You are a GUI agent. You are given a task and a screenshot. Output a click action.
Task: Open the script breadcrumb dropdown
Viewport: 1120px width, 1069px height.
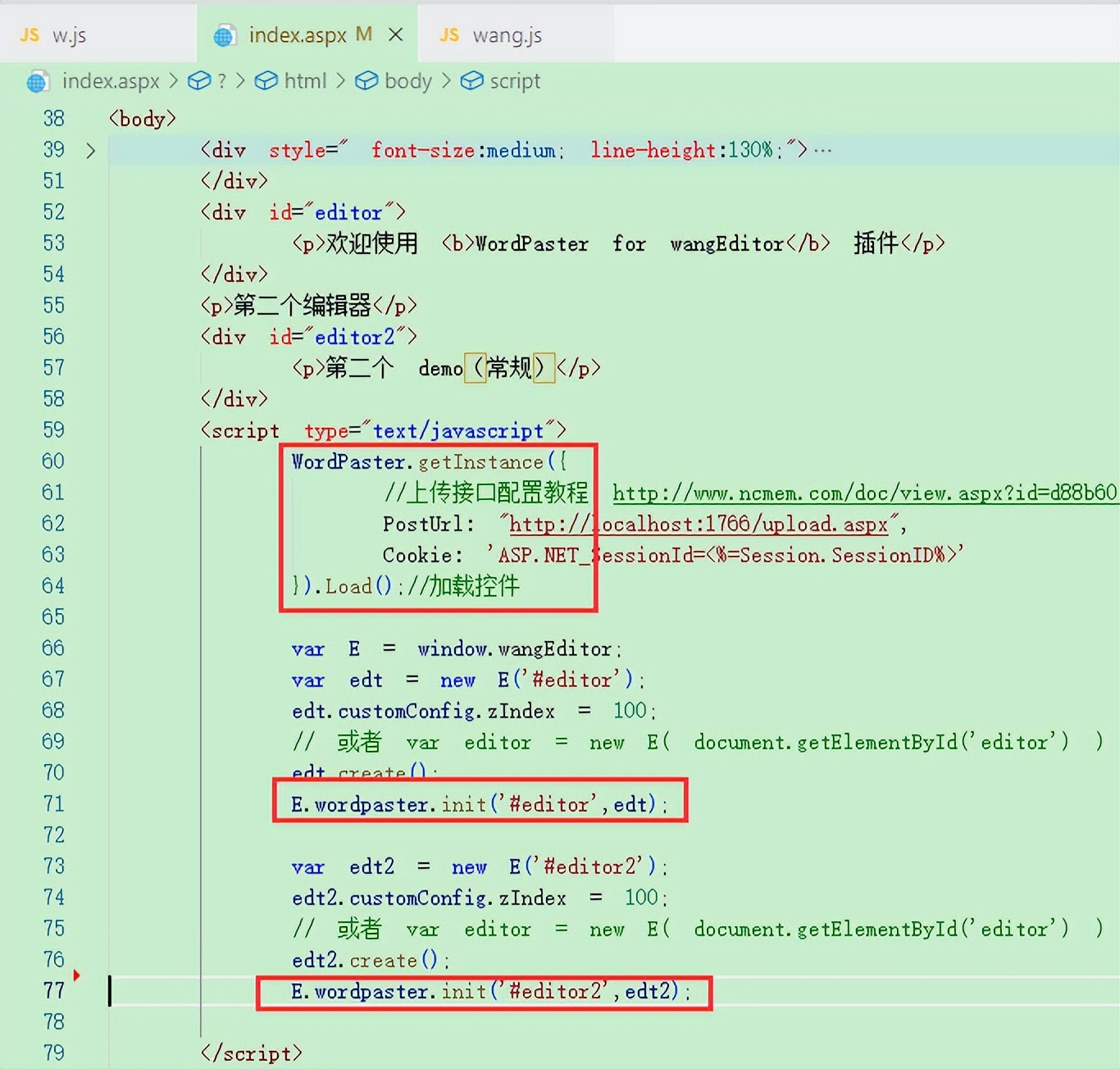click(514, 81)
